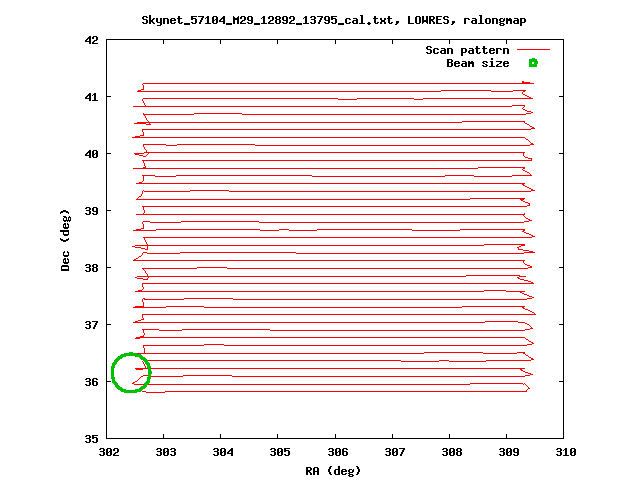Click the 'RA (deg)' axis label
Image resolution: width=640 pixels, height=480 pixels.
pyautogui.click(x=333, y=471)
